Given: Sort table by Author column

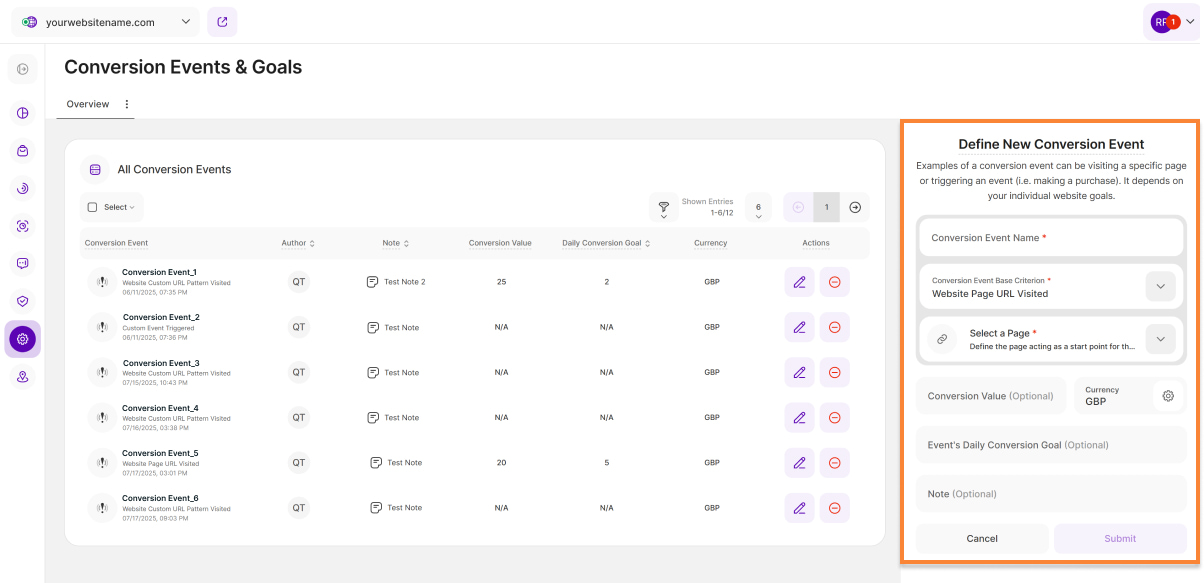Looking at the screenshot, I should [x=298, y=243].
